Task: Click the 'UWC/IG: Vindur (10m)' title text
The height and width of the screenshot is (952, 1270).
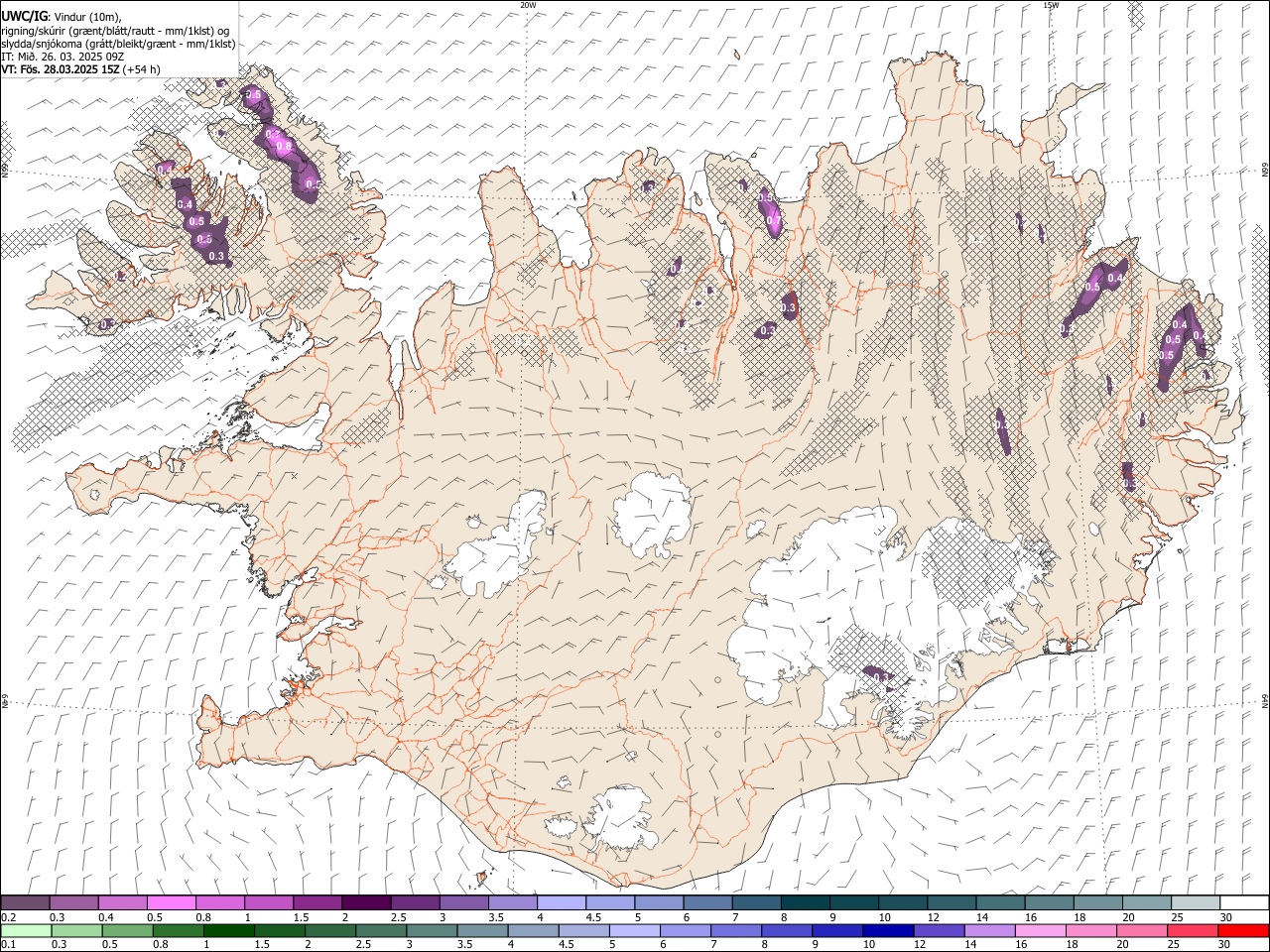Action: coord(61,17)
